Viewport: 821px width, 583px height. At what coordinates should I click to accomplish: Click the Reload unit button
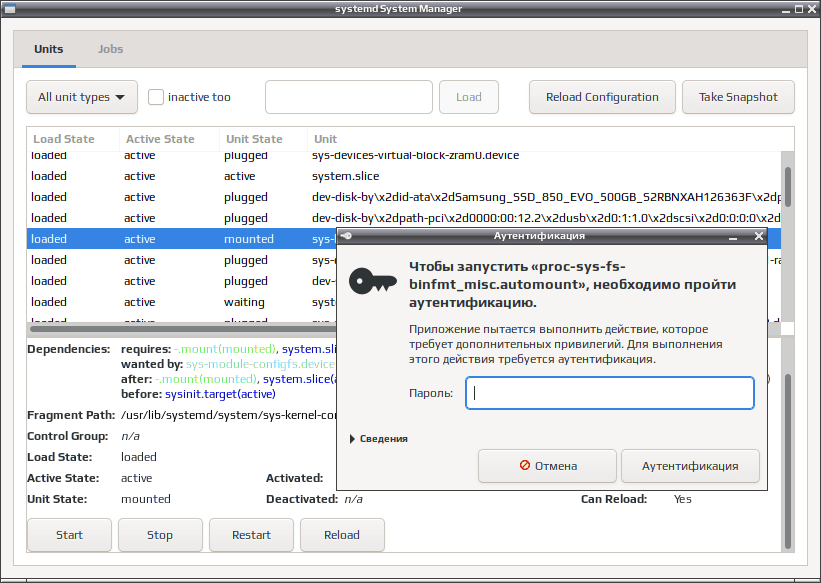click(342, 535)
